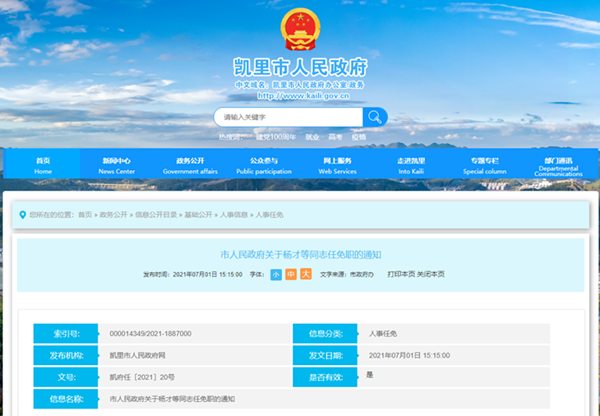Click the national emblem logo
The image size is (600, 416).
[299, 31]
